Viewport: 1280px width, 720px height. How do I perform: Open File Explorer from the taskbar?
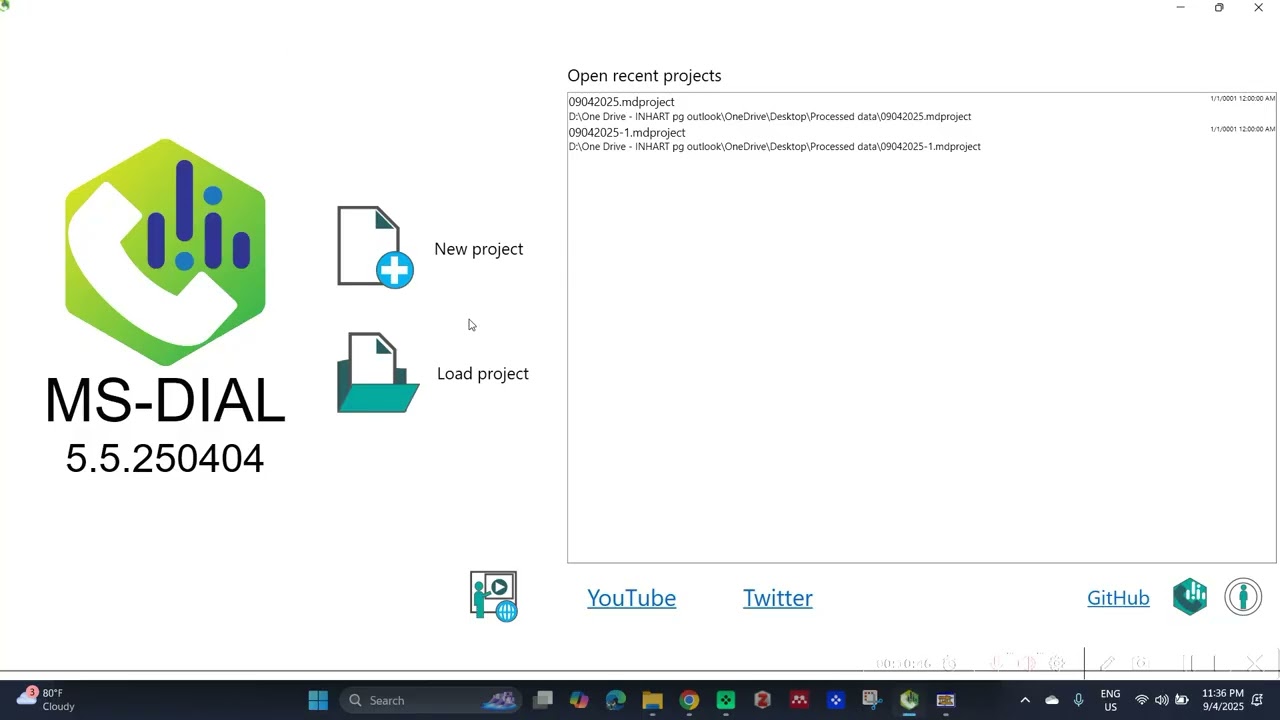652,700
